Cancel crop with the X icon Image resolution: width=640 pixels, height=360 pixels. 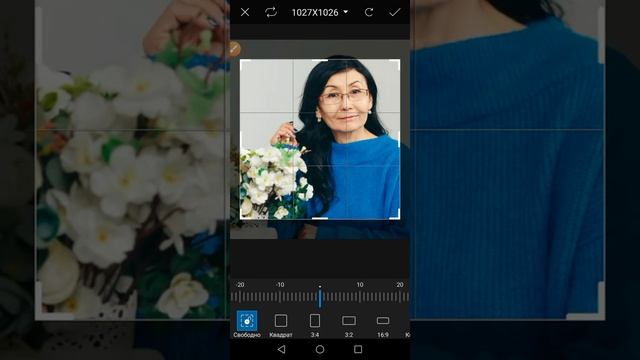245,12
